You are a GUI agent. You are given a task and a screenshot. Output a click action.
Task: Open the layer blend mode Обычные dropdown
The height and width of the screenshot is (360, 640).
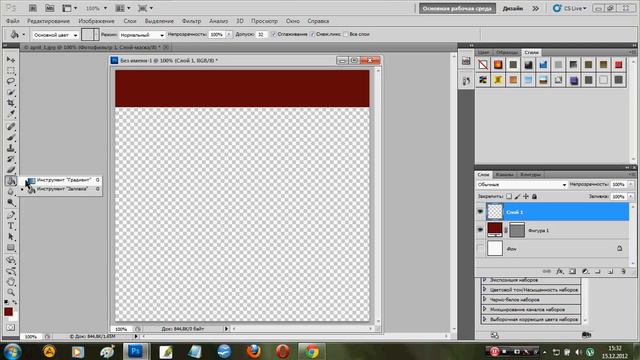(522, 185)
